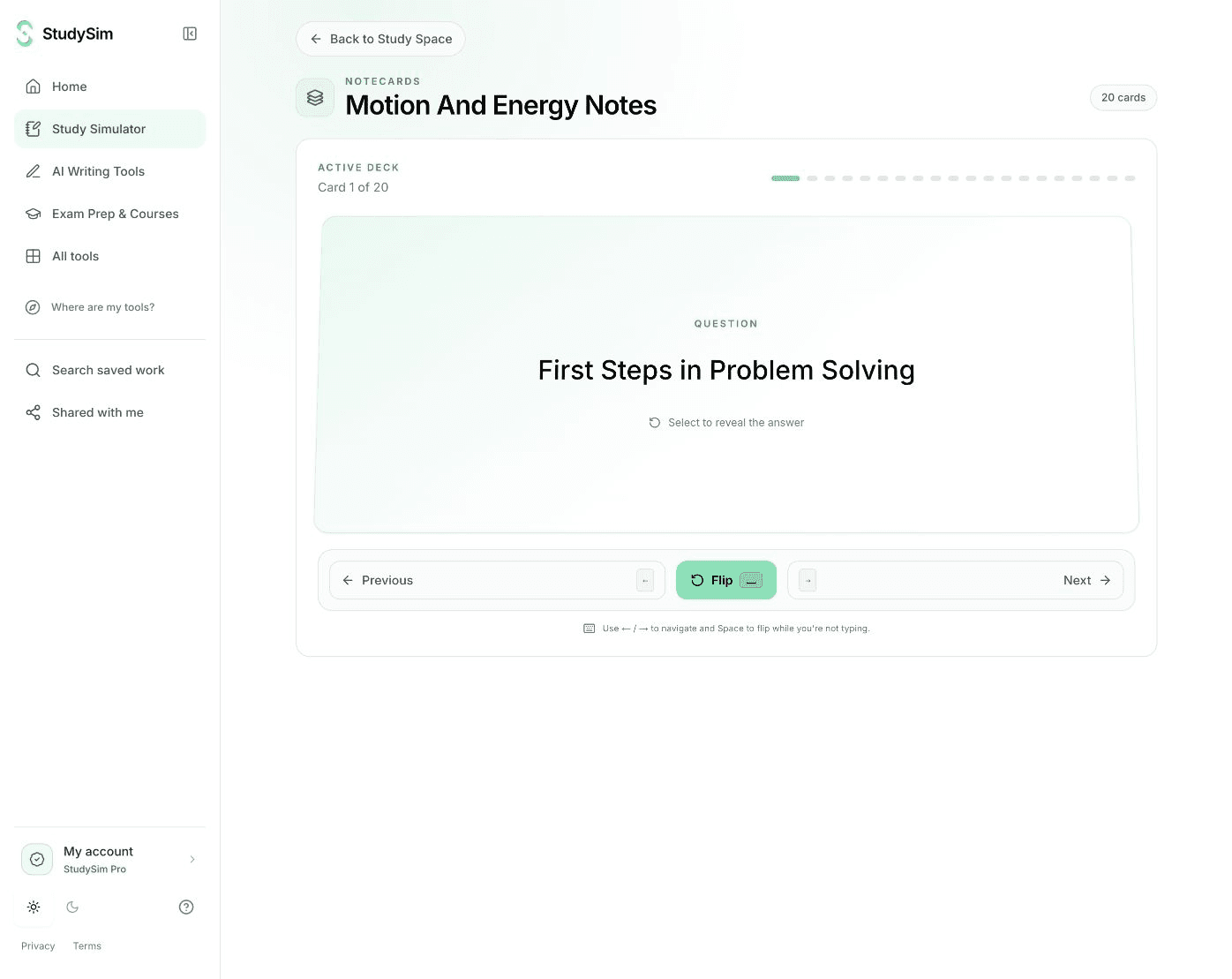Go Back to Study Space
The width and height of the screenshot is (1232, 979).
coord(380,39)
